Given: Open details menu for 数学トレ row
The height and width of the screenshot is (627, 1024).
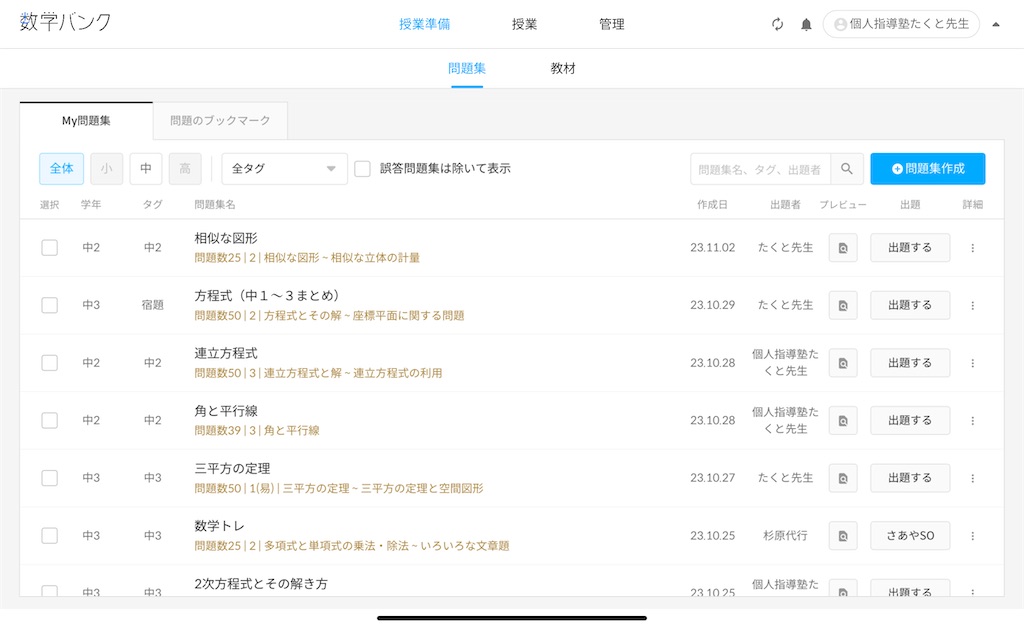Looking at the screenshot, I should point(972,536).
